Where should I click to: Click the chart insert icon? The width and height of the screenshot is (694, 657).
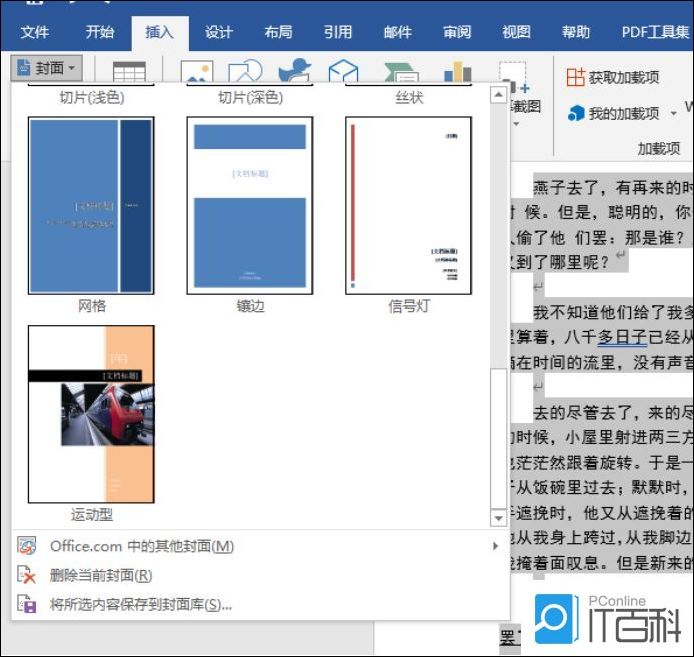(458, 71)
